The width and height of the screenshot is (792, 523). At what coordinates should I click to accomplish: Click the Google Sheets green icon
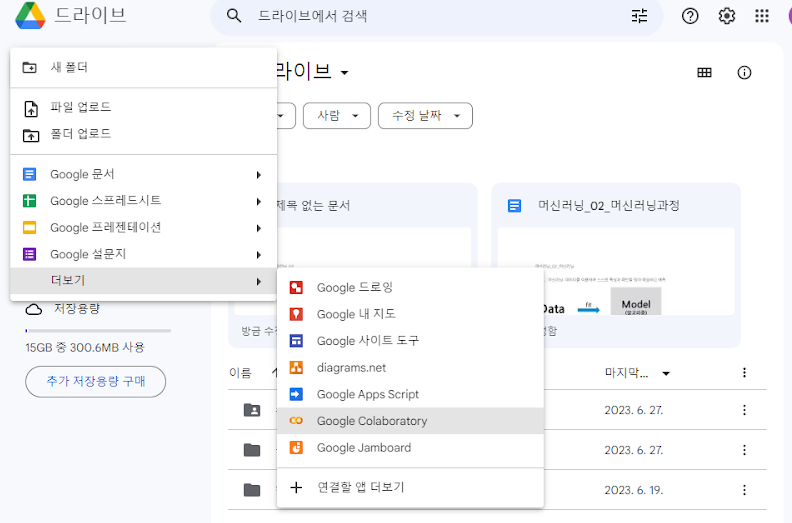30,201
